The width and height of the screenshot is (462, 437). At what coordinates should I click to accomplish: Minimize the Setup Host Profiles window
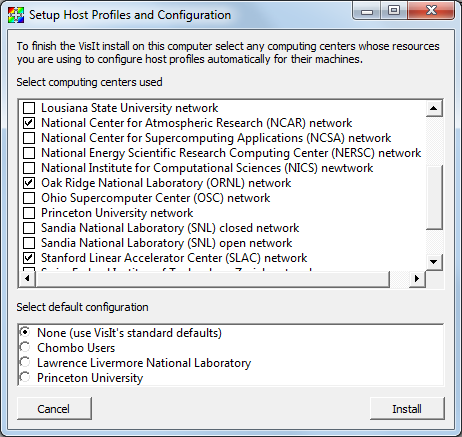click(x=367, y=12)
